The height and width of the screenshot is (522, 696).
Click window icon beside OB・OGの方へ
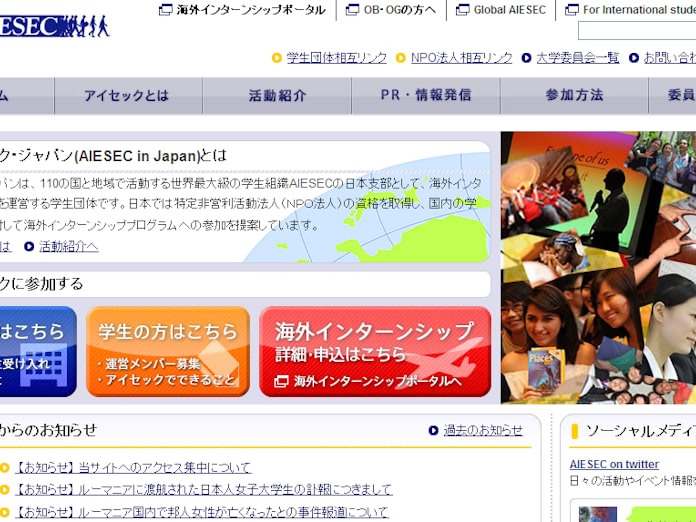pyautogui.click(x=352, y=10)
